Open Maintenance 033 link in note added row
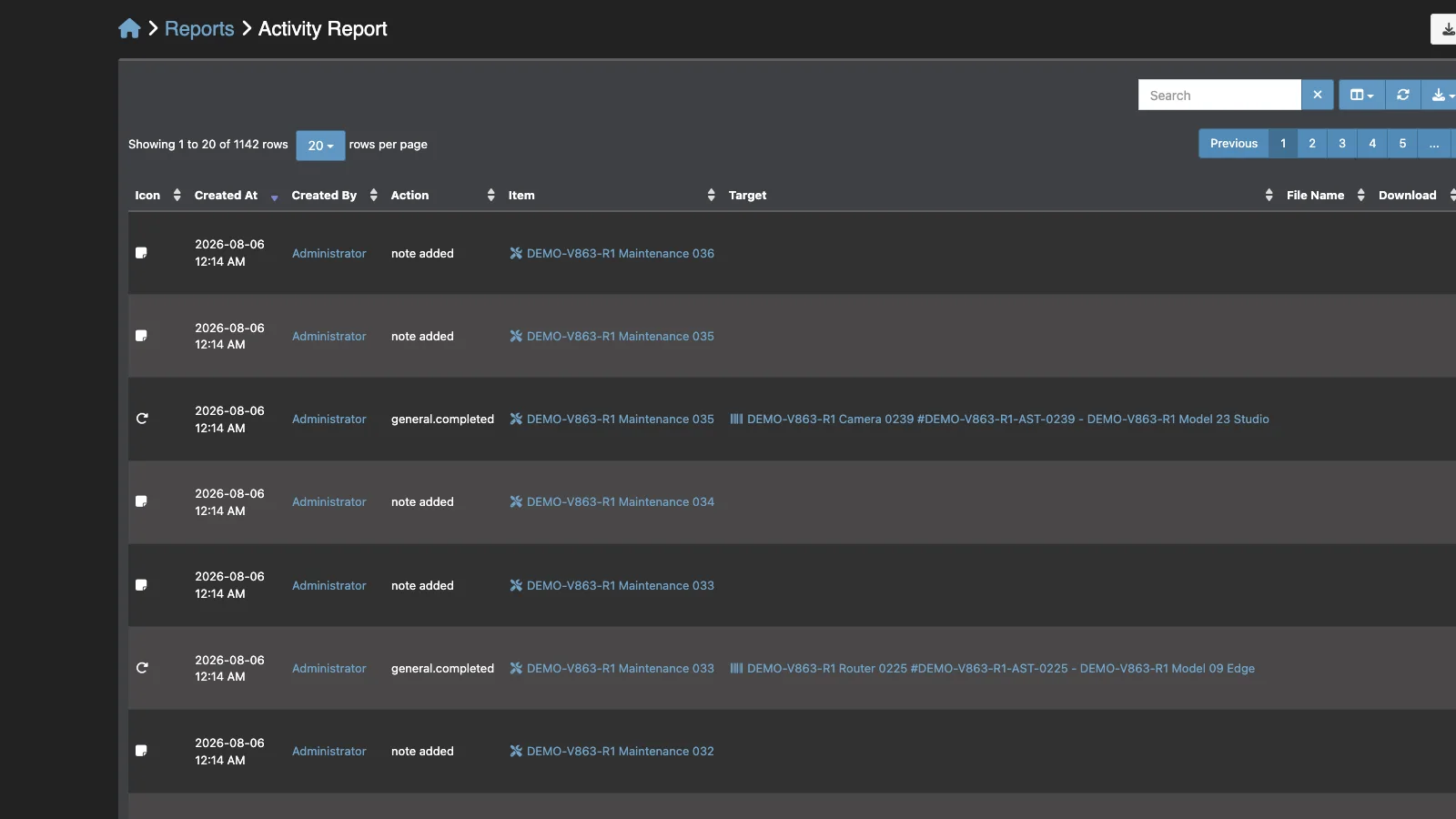Screen dimensions: 1456x819 tap(621, 586)
